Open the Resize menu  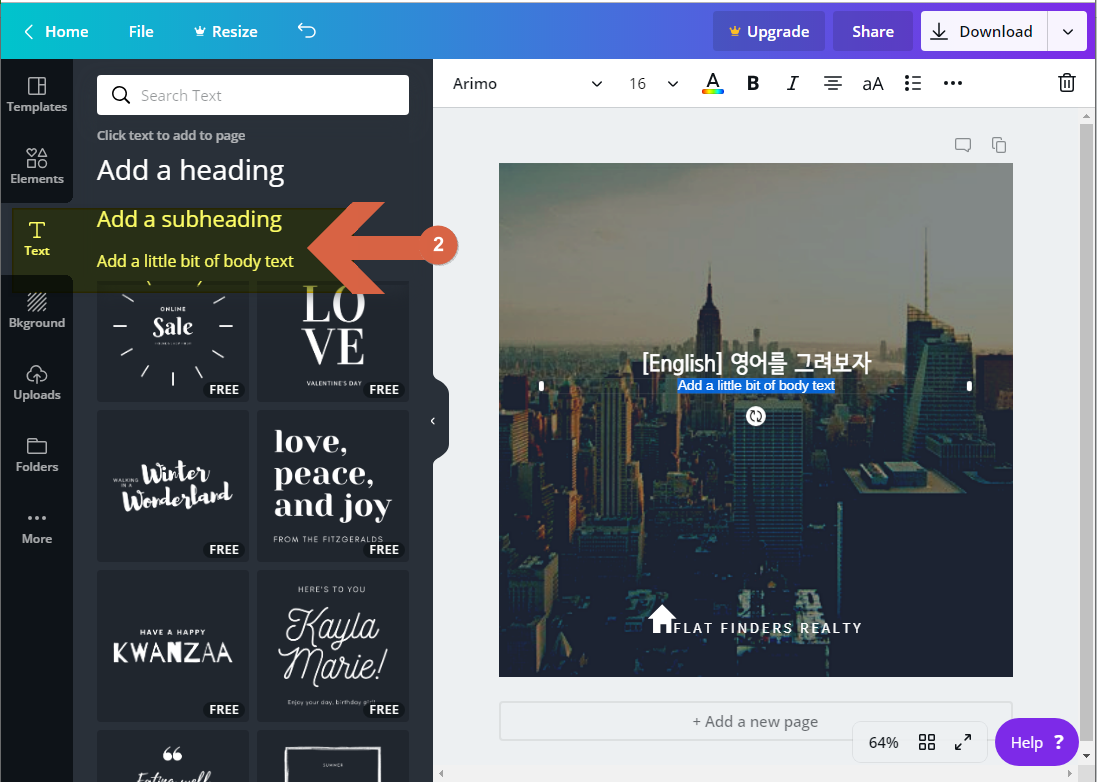225,31
